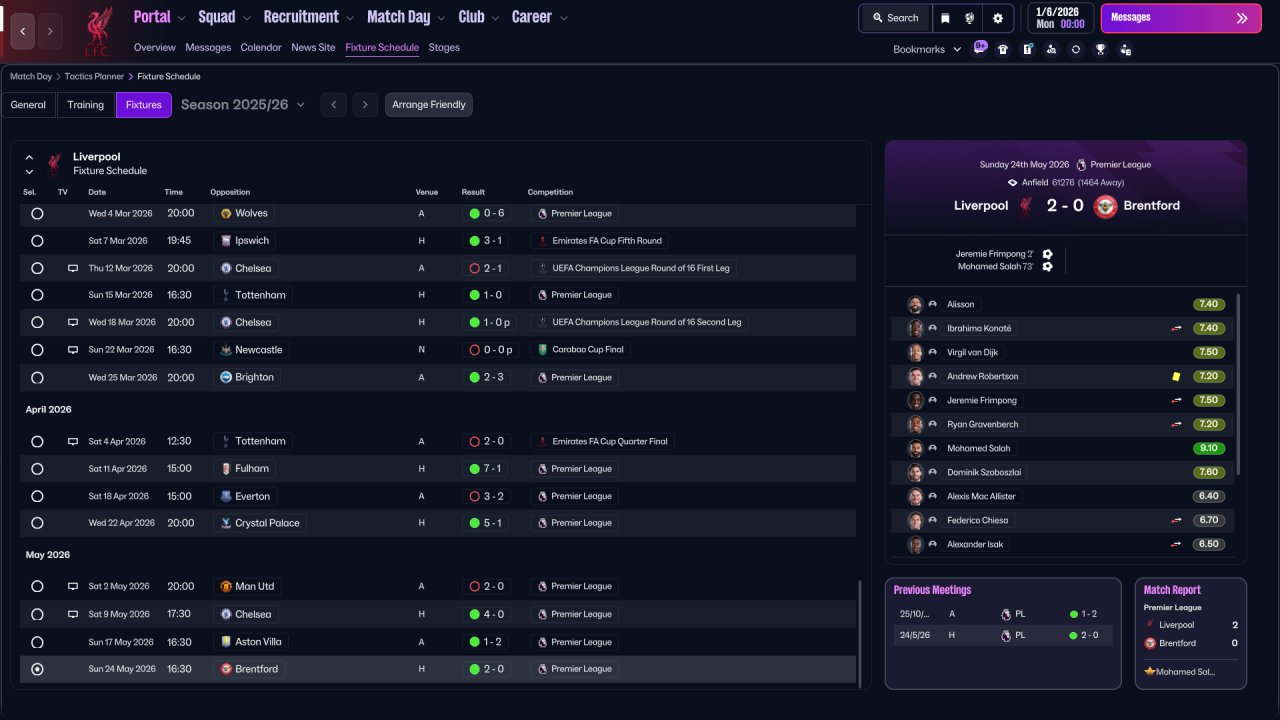Click the Everton club badge in fixture list
The height and width of the screenshot is (720, 1280).
226,496
